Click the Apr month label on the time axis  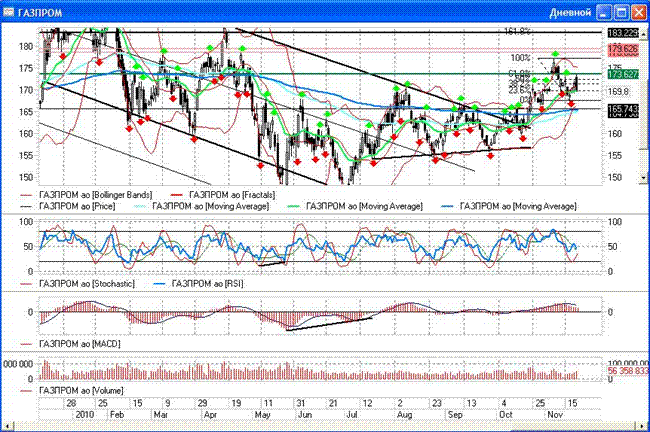[x=210, y=415]
